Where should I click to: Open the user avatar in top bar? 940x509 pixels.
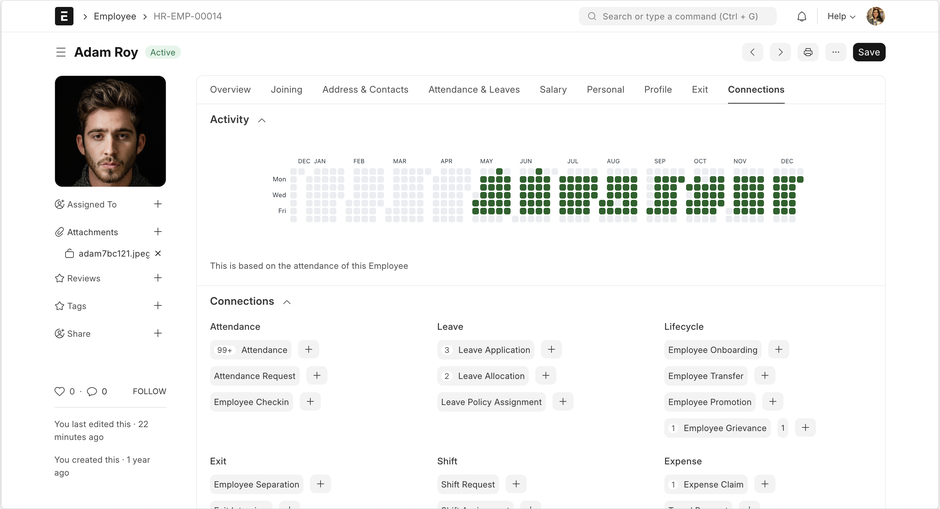click(875, 16)
